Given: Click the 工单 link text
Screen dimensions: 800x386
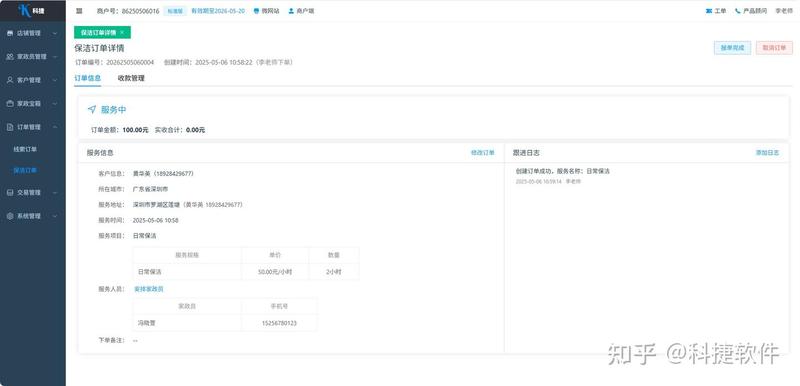Looking at the screenshot, I should pyautogui.click(x=720, y=11).
